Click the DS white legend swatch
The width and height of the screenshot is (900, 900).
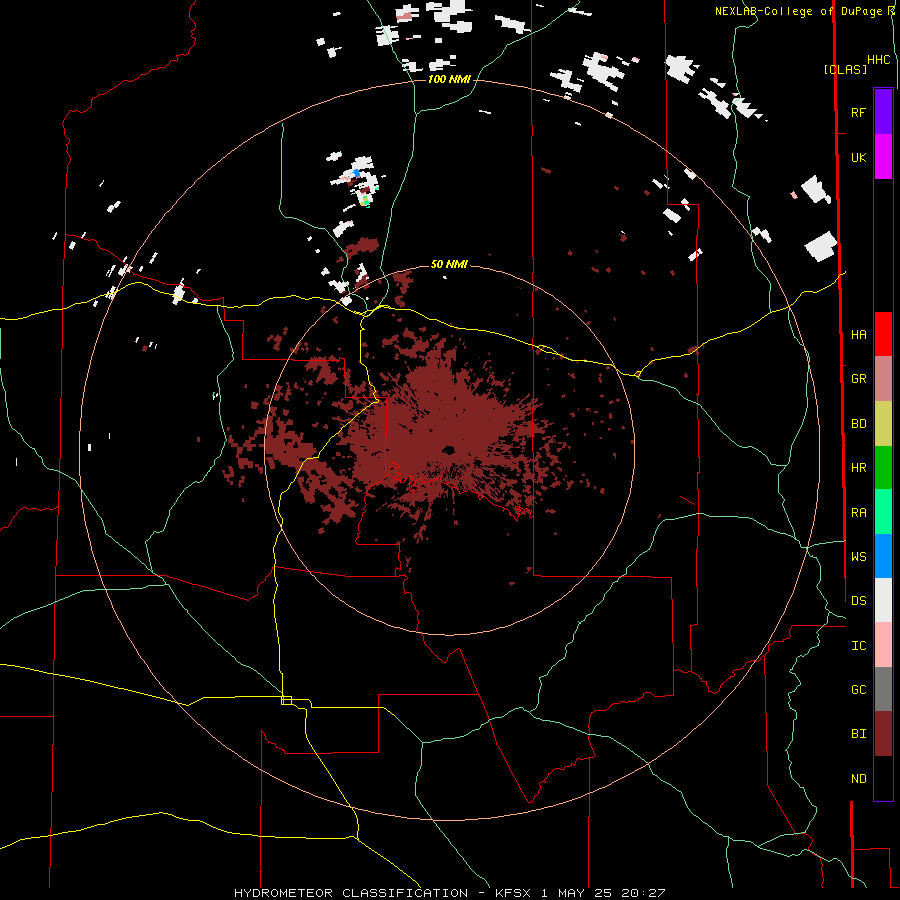[883, 600]
